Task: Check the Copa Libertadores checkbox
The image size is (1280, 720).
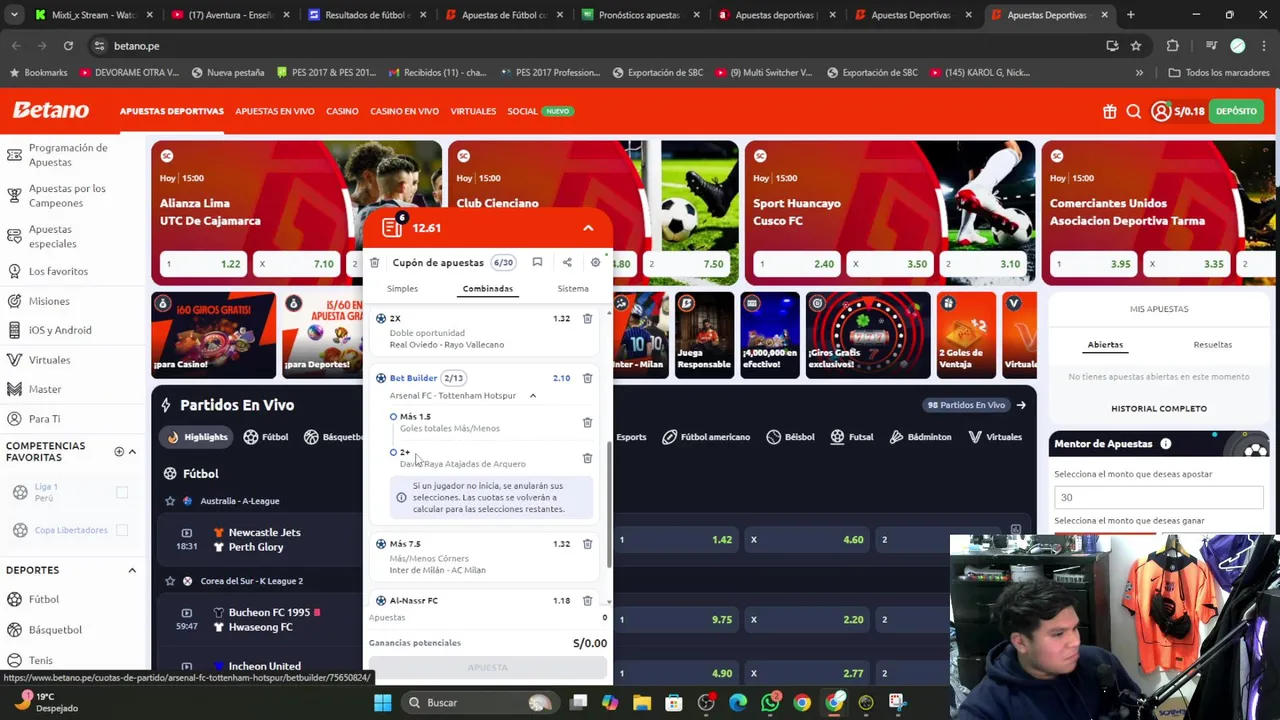Action: tap(122, 530)
